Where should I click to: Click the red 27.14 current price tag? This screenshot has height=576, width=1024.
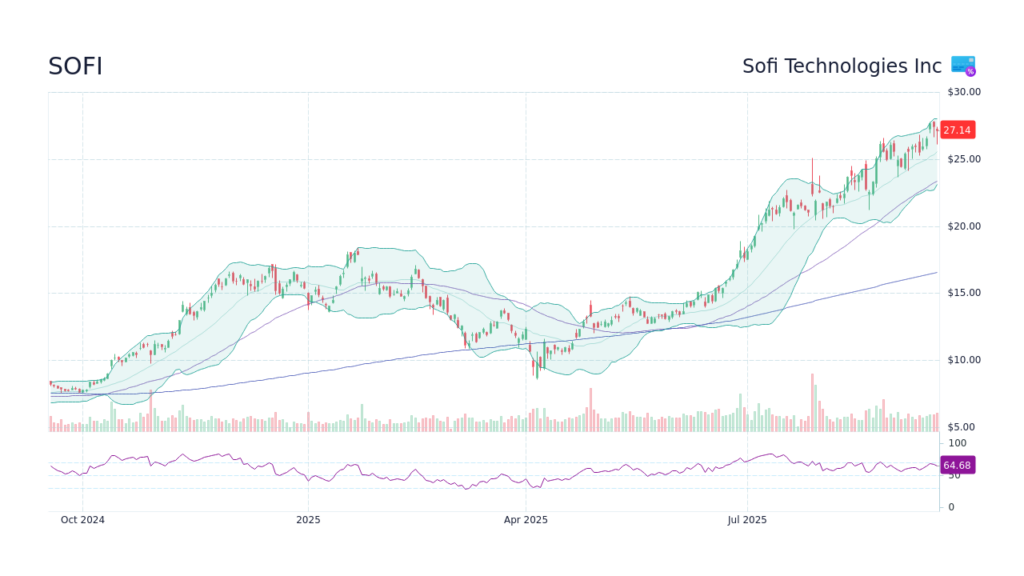(x=957, y=130)
